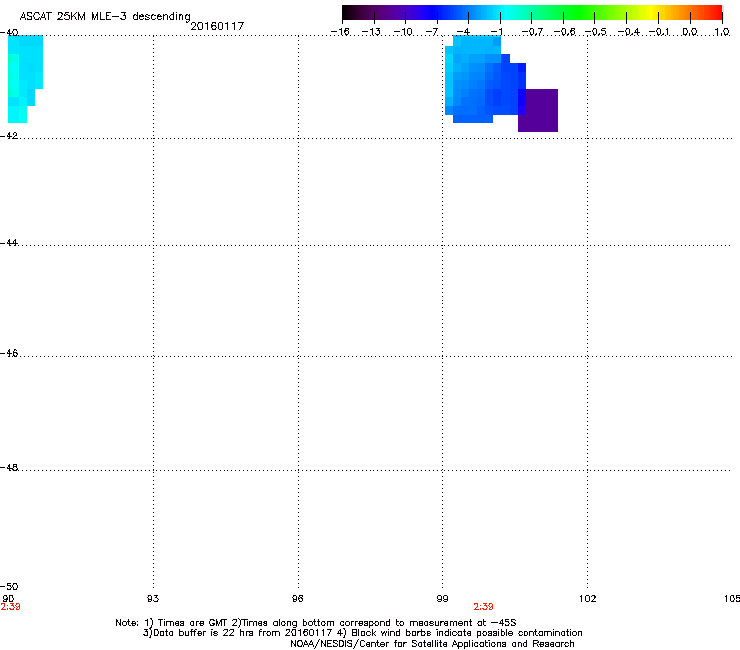Click the -7 label on the color scale

pos(432,32)
